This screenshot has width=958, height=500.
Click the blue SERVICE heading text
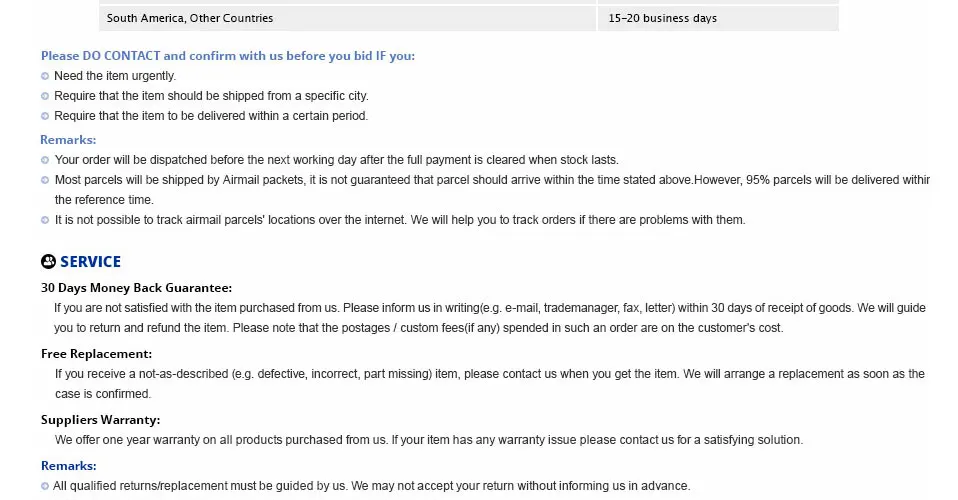click(90, 262)
